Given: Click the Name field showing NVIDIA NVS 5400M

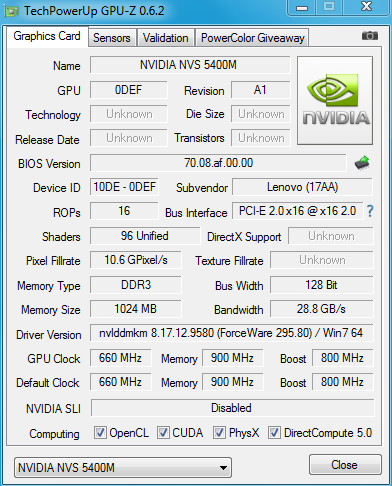Looking at the screenshot, I should click(190, 65).
